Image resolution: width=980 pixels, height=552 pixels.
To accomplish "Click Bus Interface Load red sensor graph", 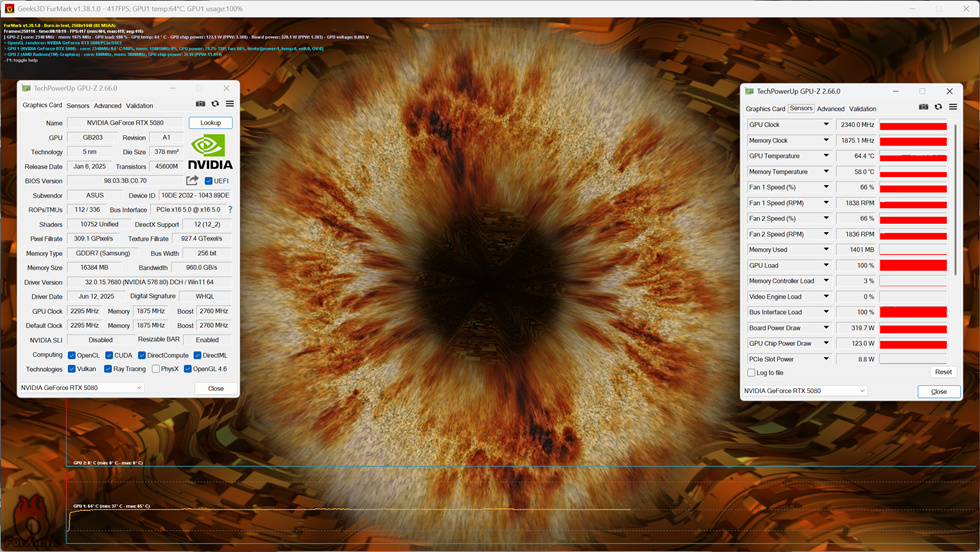I will click(913, 312).
